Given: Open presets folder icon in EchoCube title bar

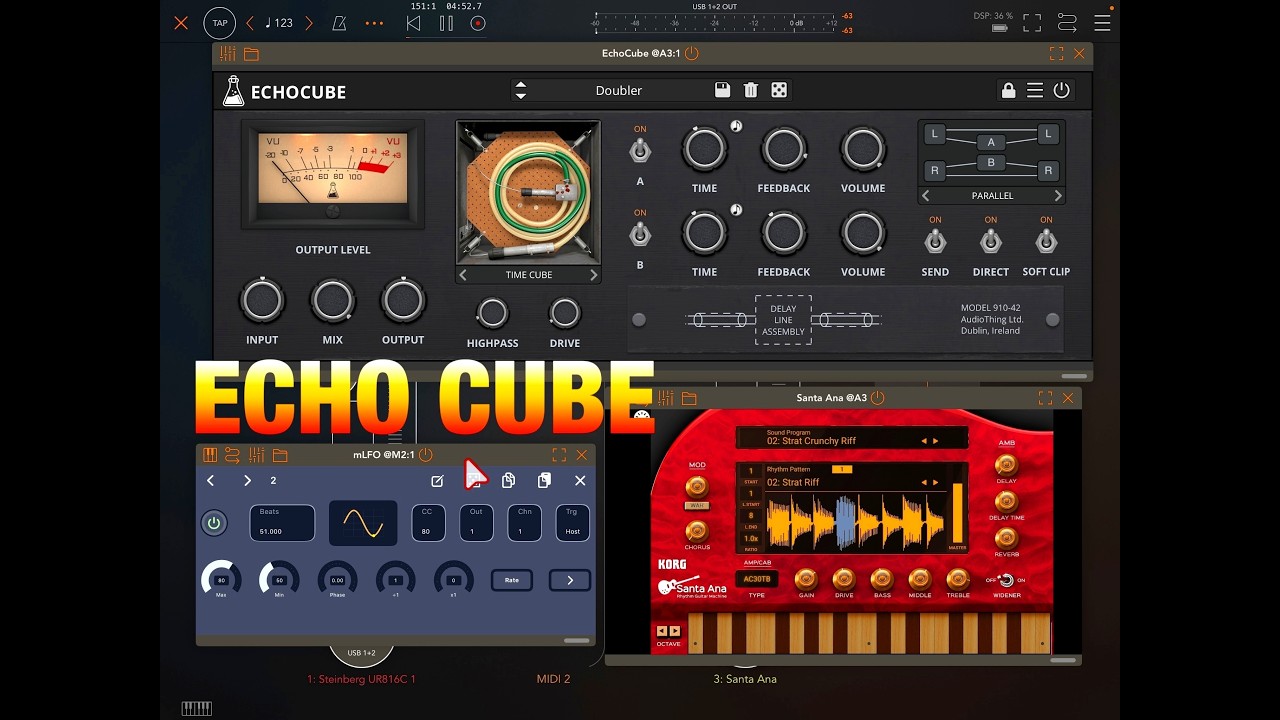Looking at the screenshot, I should (251, 54).
